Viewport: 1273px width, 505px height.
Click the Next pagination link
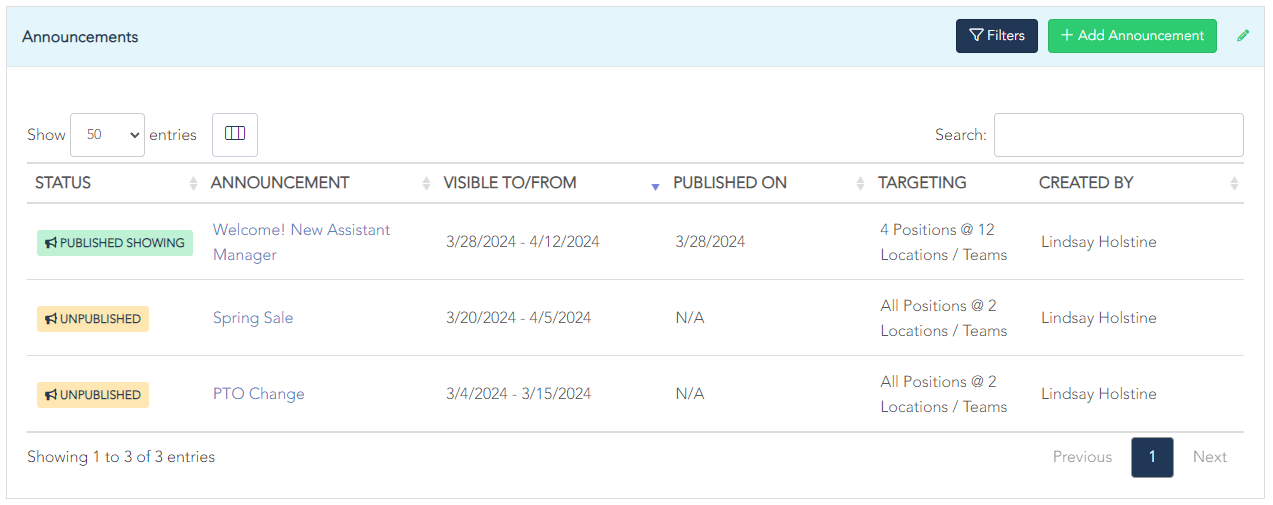1209,457
